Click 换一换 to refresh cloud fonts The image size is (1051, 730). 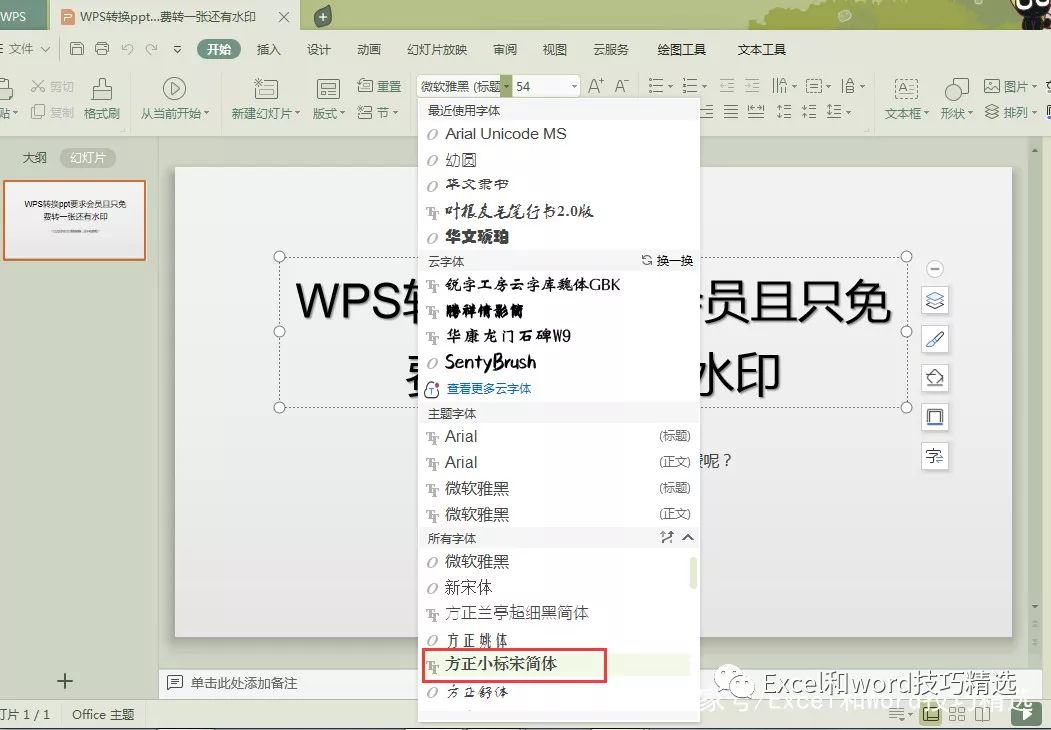pyautogui.click(x=667, y=260)
